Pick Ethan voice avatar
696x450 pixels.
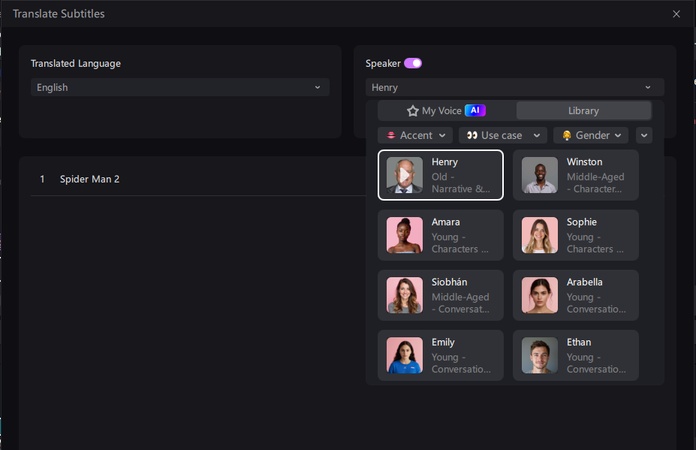[x=540, y=355]
